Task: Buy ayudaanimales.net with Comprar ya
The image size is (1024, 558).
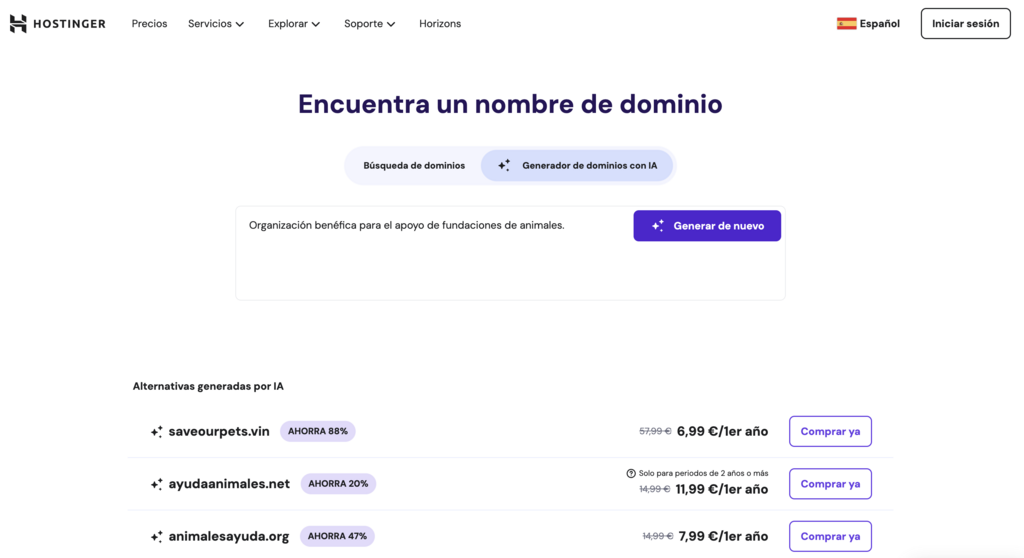Action: (830, 484)
